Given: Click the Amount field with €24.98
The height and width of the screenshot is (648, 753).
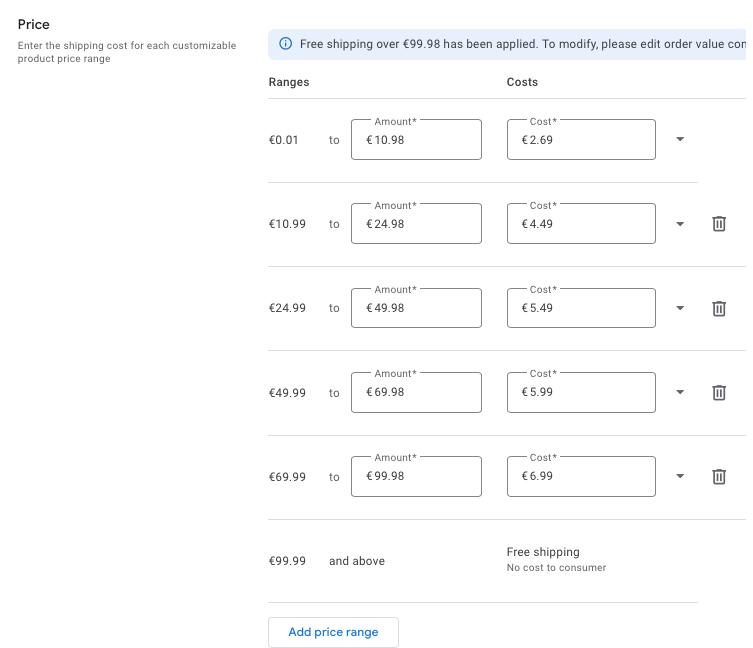Looking at the screenshot, I should pyautogui.click(x=416, y=224).
